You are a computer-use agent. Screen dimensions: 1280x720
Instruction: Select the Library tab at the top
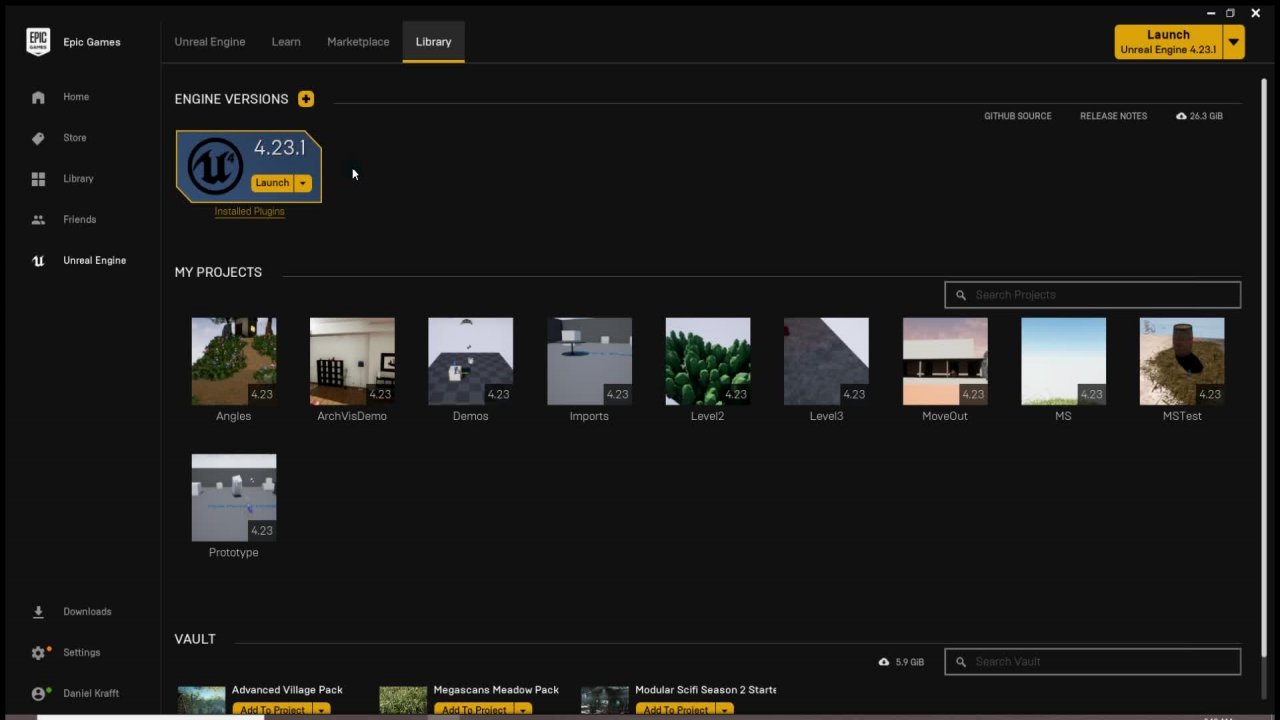[x=433, y=42]
